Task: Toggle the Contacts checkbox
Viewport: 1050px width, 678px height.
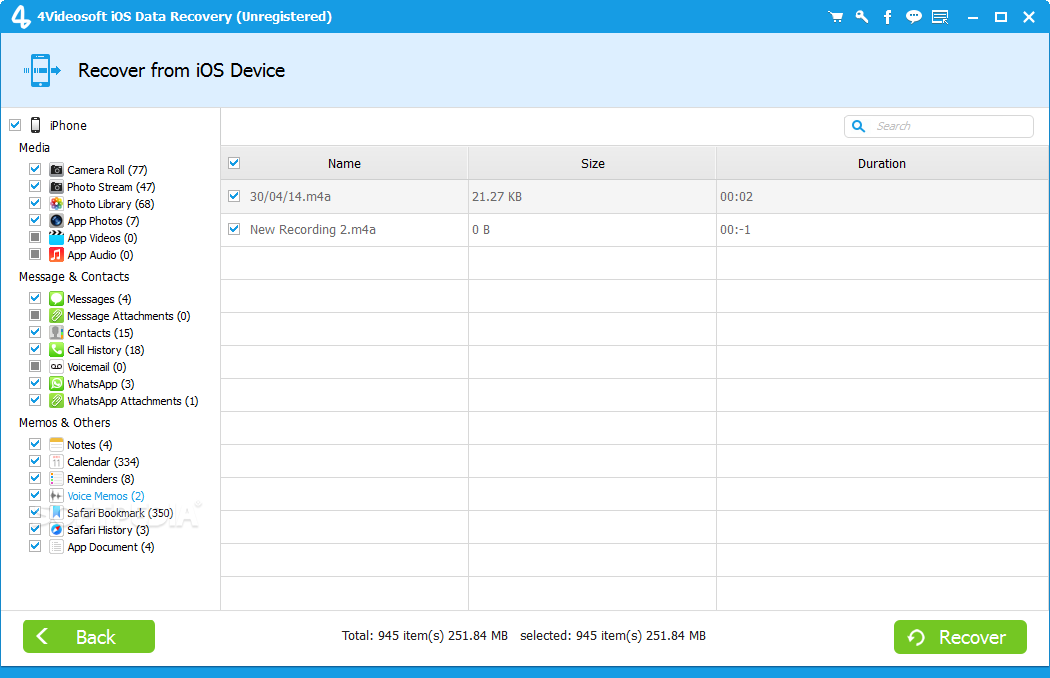Action: [35, 332]
